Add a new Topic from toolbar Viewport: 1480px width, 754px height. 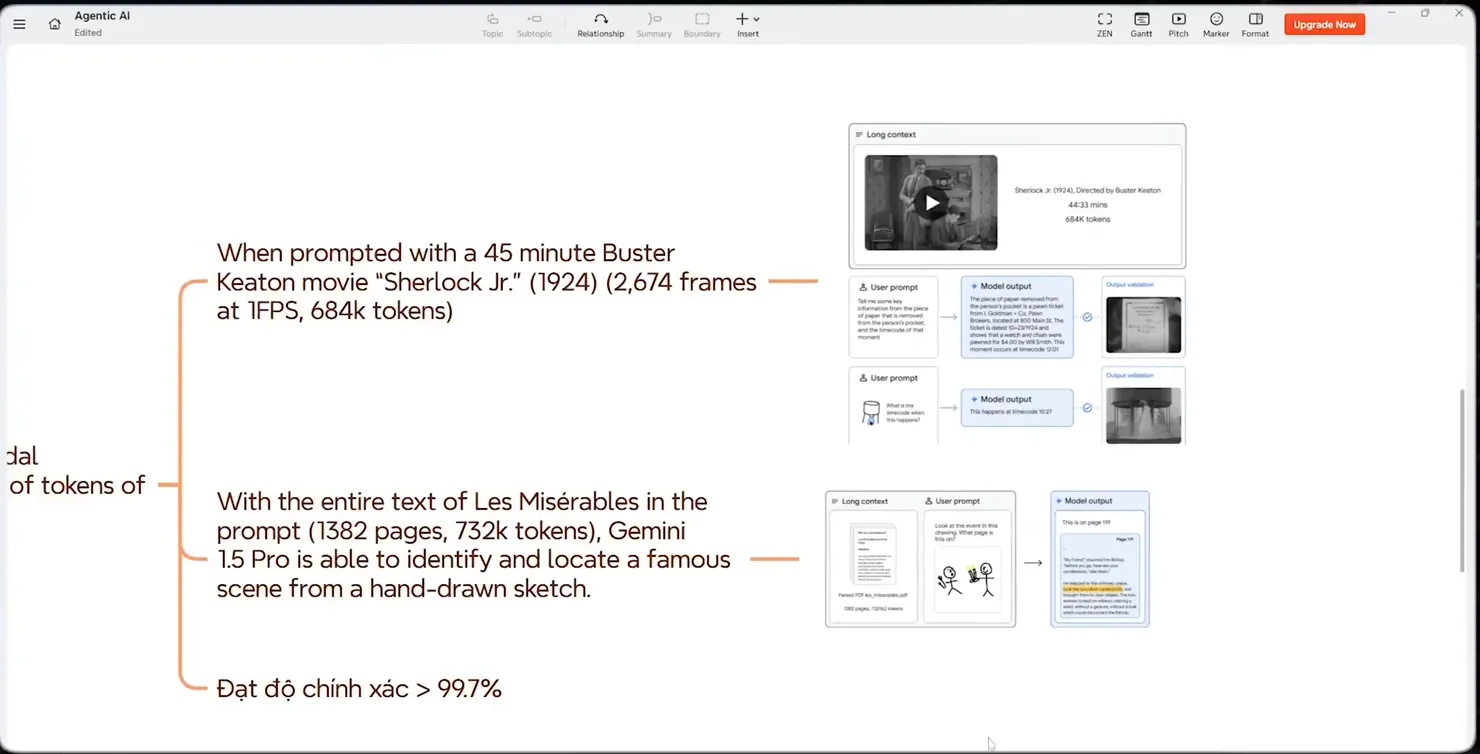493,25
